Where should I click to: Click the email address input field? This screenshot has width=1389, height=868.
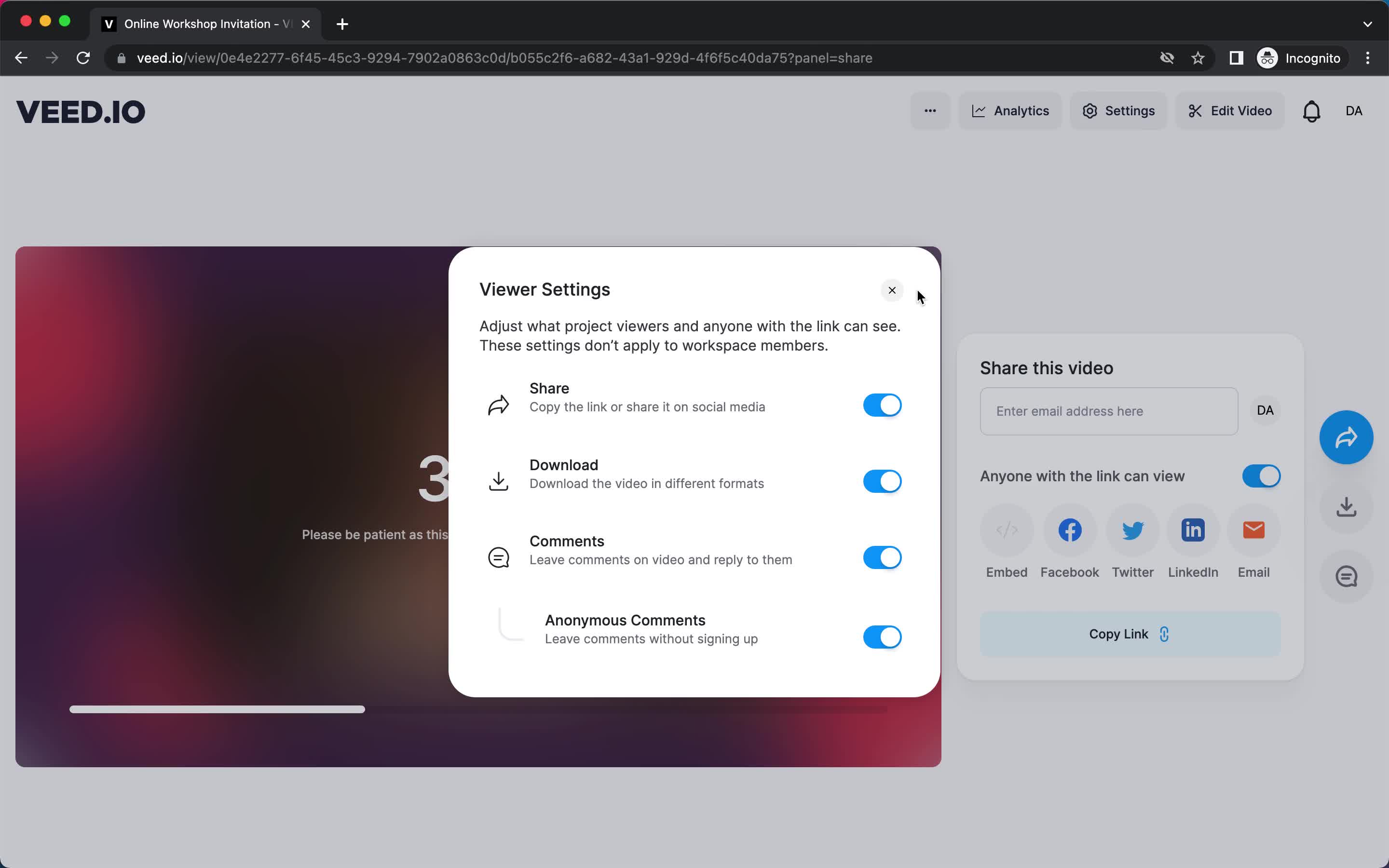point(1108,411)
